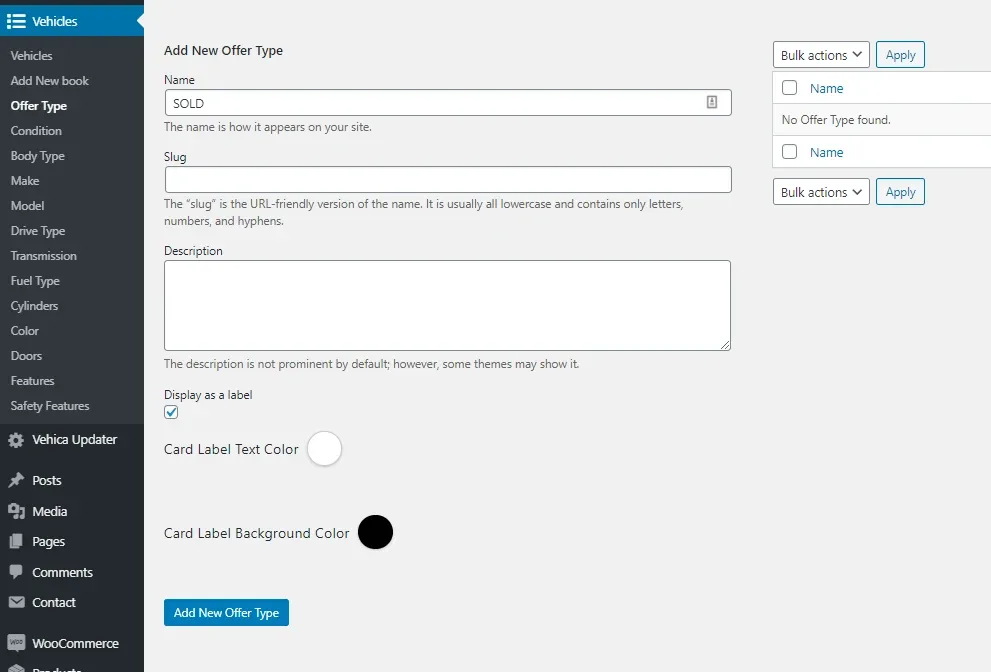The height and width of the screenshot is (672, 991).
Task: Open Safety Features in the sidebar
Action: click(x=50, y=406)
